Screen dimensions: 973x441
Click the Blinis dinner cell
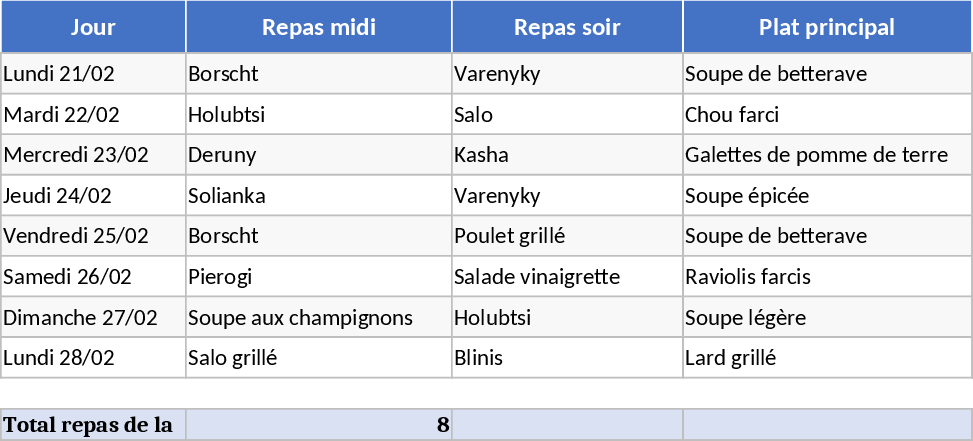(567, 358)
